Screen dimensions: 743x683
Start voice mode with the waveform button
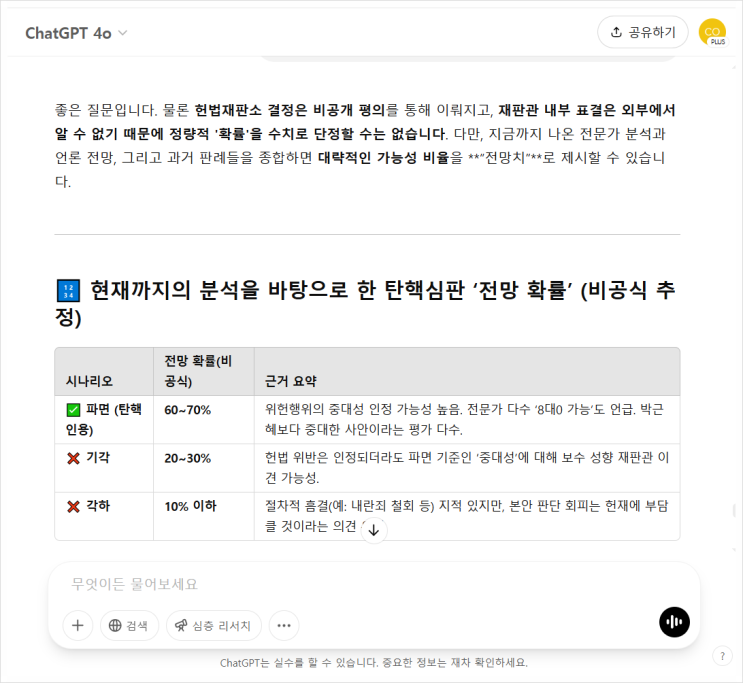[x=674, y=622]
